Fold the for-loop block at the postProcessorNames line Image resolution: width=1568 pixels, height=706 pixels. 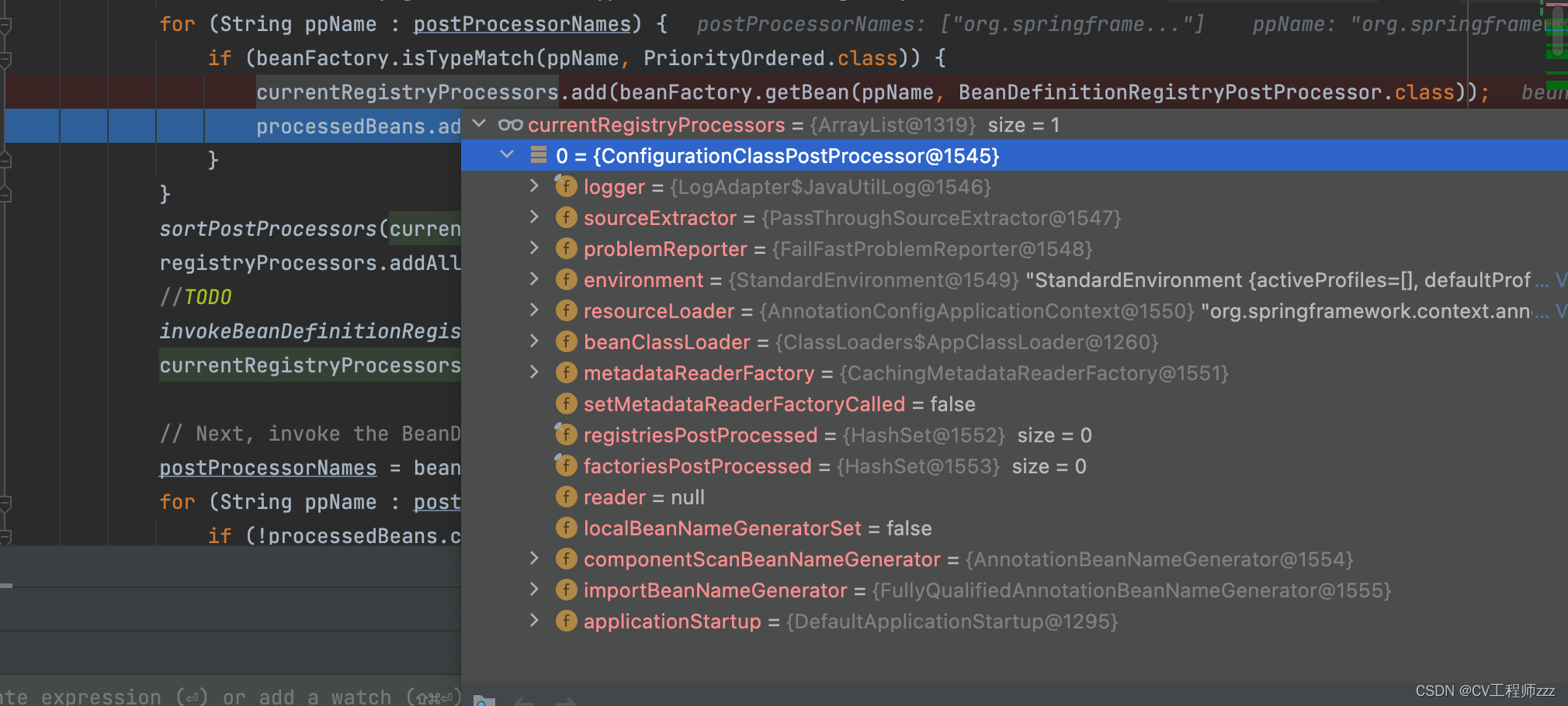pos(5,26)
